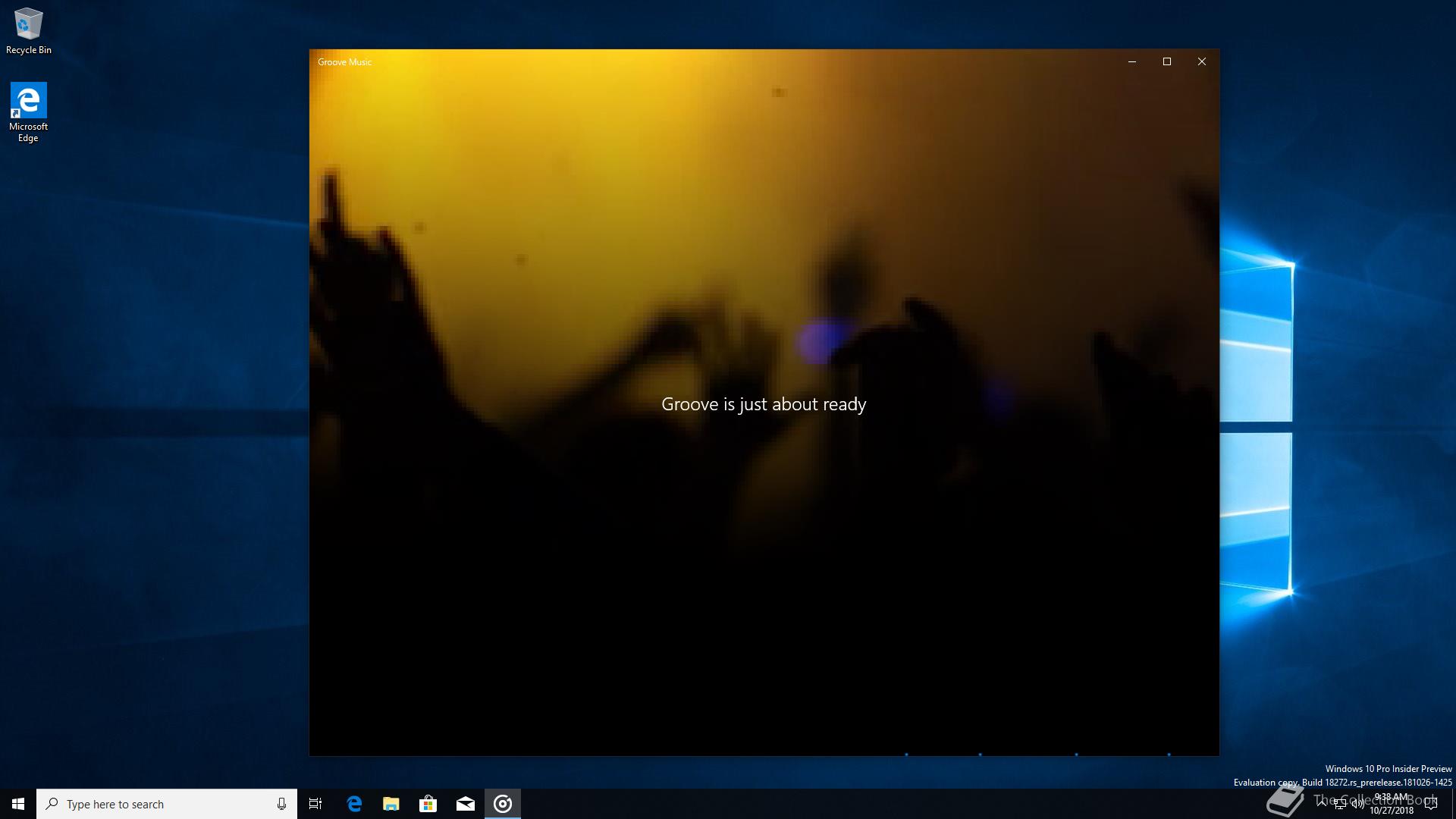Select the Microsoft Edge desktop shortcut
The height and width of the screenshot is (819, 1456).
(x=29, y=112)
